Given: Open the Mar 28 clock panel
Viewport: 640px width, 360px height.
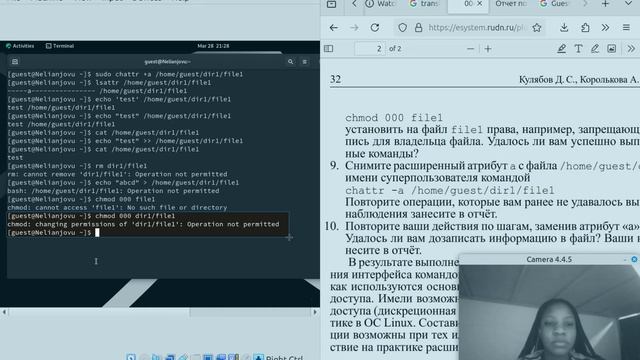Looking at the screenshot, I should point(213,46).
